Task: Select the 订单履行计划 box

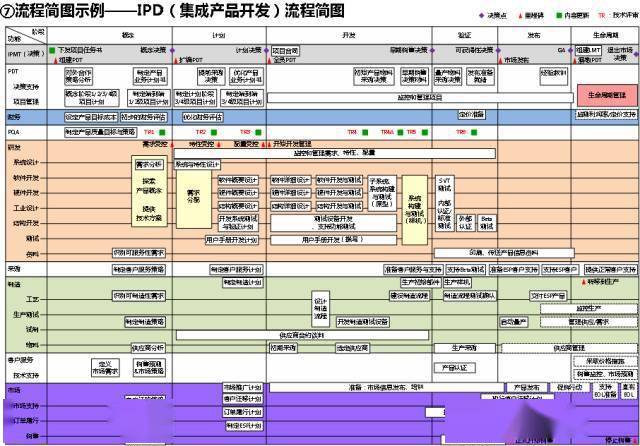Action: [x=242, y=412]
